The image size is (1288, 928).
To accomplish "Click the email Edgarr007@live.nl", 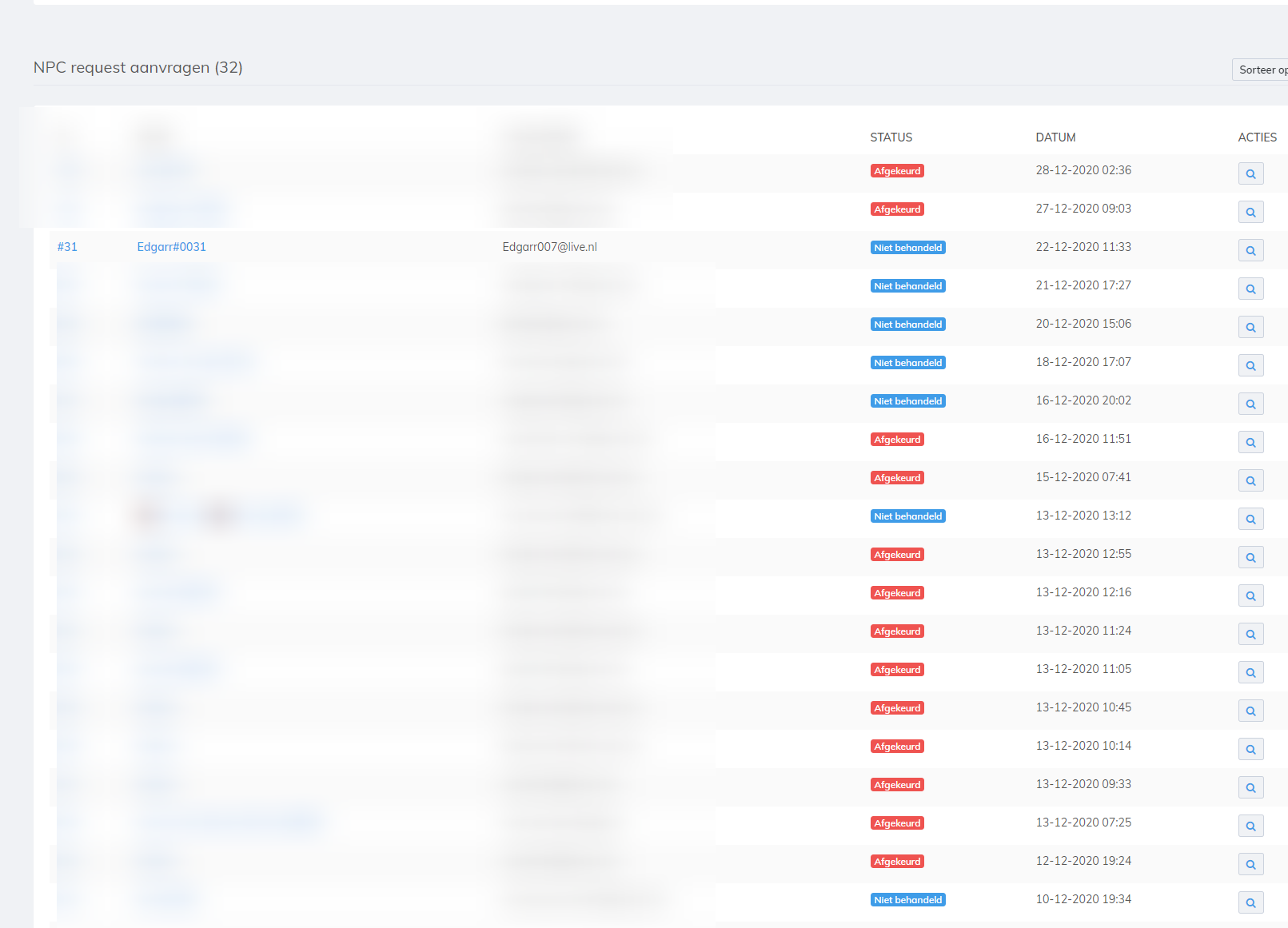I will [x=549, y=247].
